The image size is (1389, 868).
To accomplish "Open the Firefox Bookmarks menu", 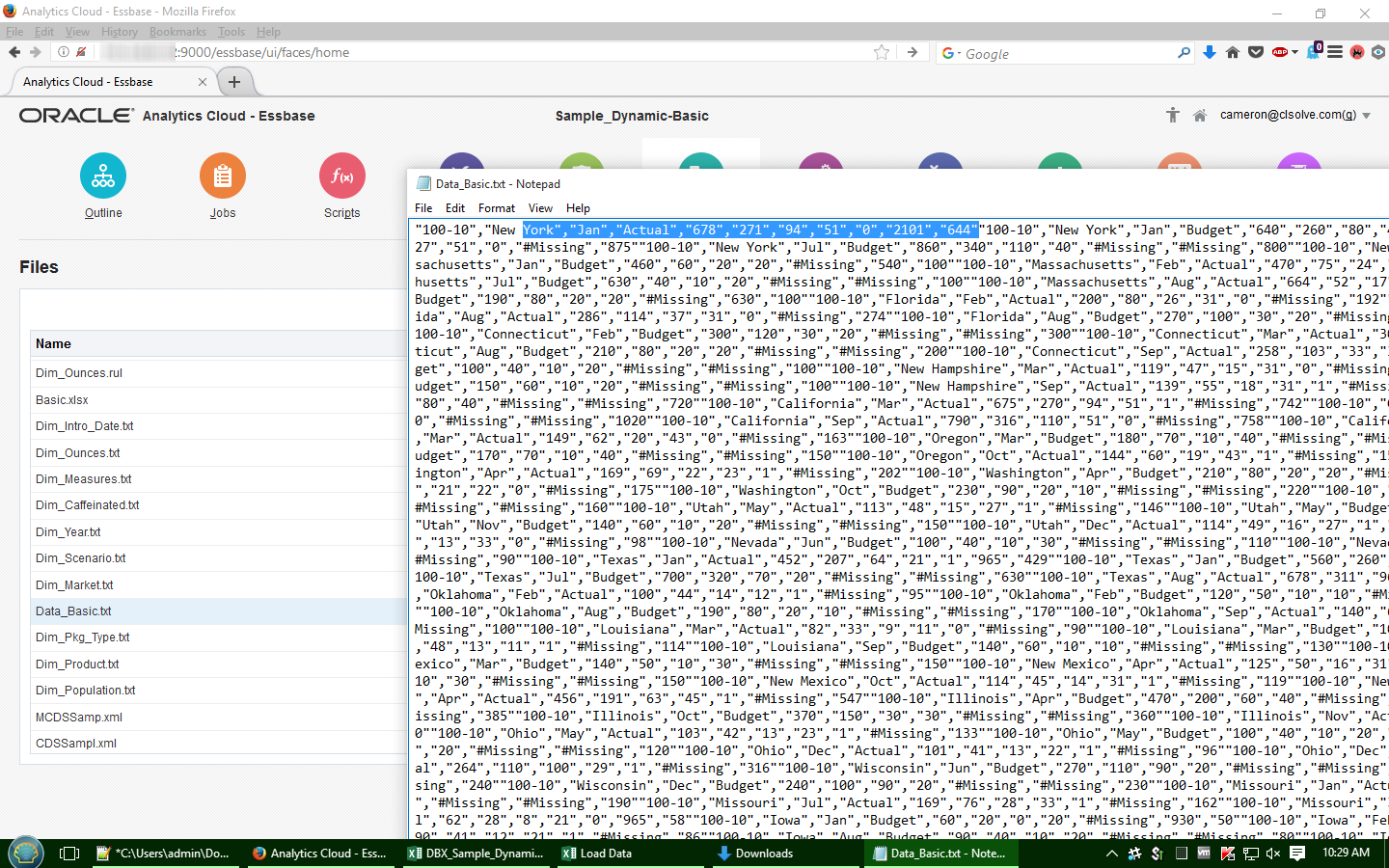I will (177, 32).
